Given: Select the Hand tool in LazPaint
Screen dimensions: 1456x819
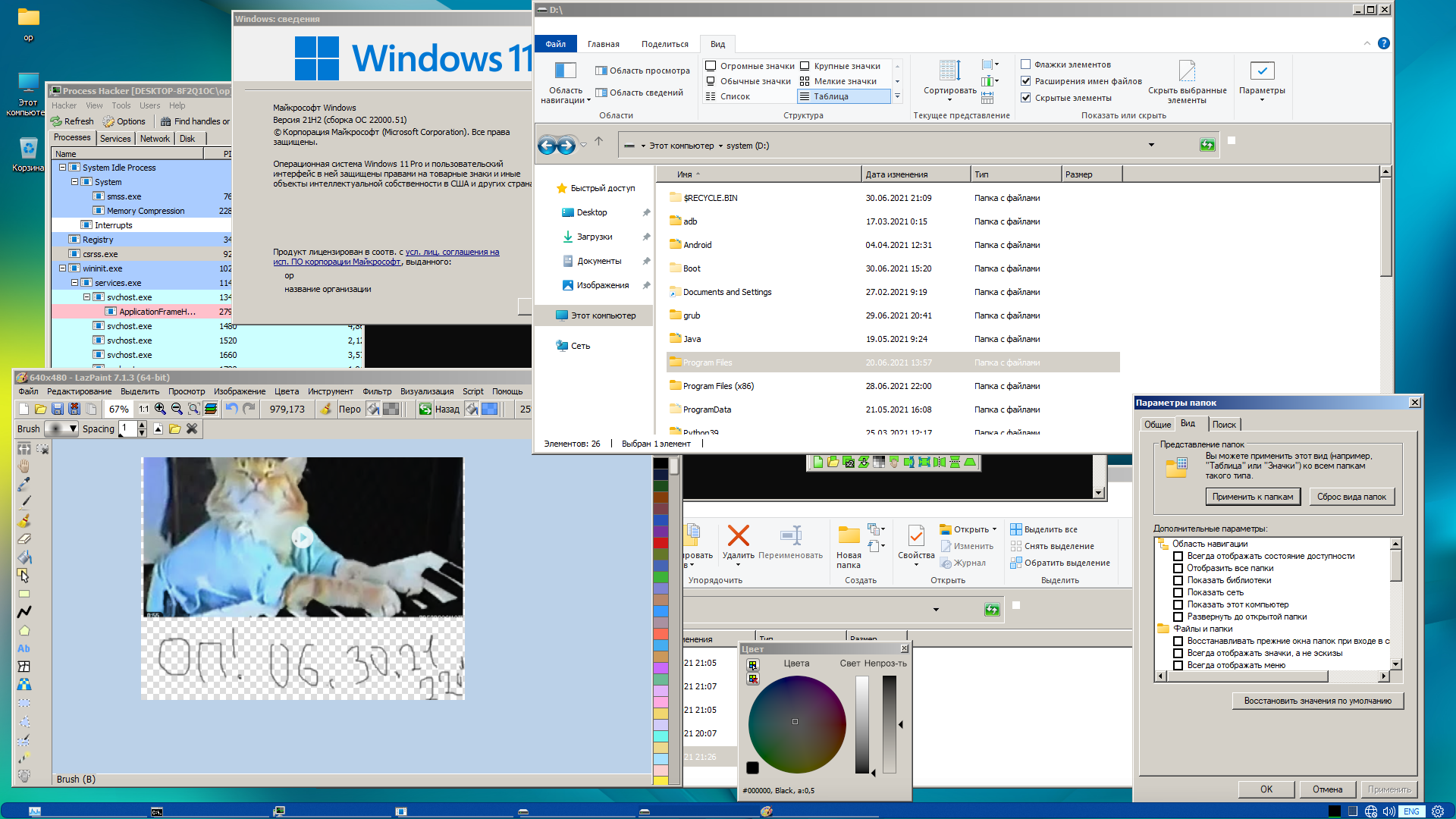Looking at the screenshot, I should point(24,466).
